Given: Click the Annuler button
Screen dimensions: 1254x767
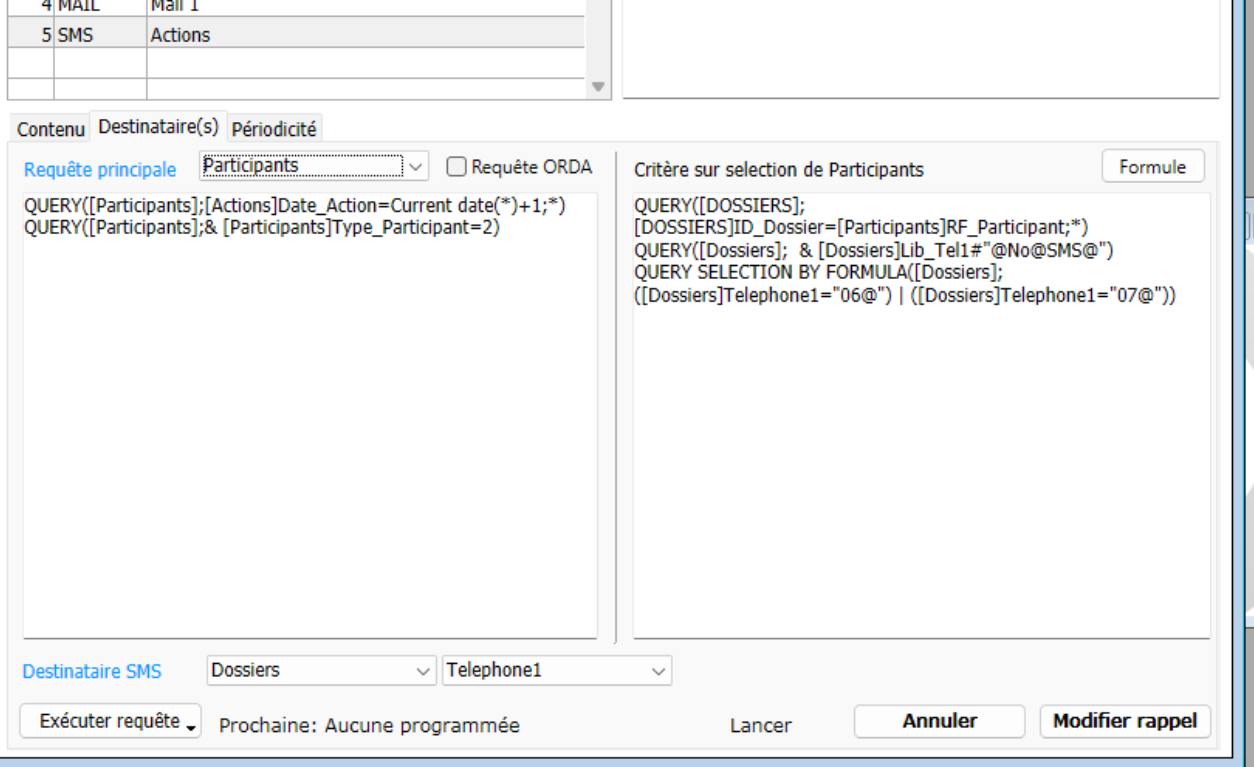Looking at the screenshot, I should click(x=939, y=721).
